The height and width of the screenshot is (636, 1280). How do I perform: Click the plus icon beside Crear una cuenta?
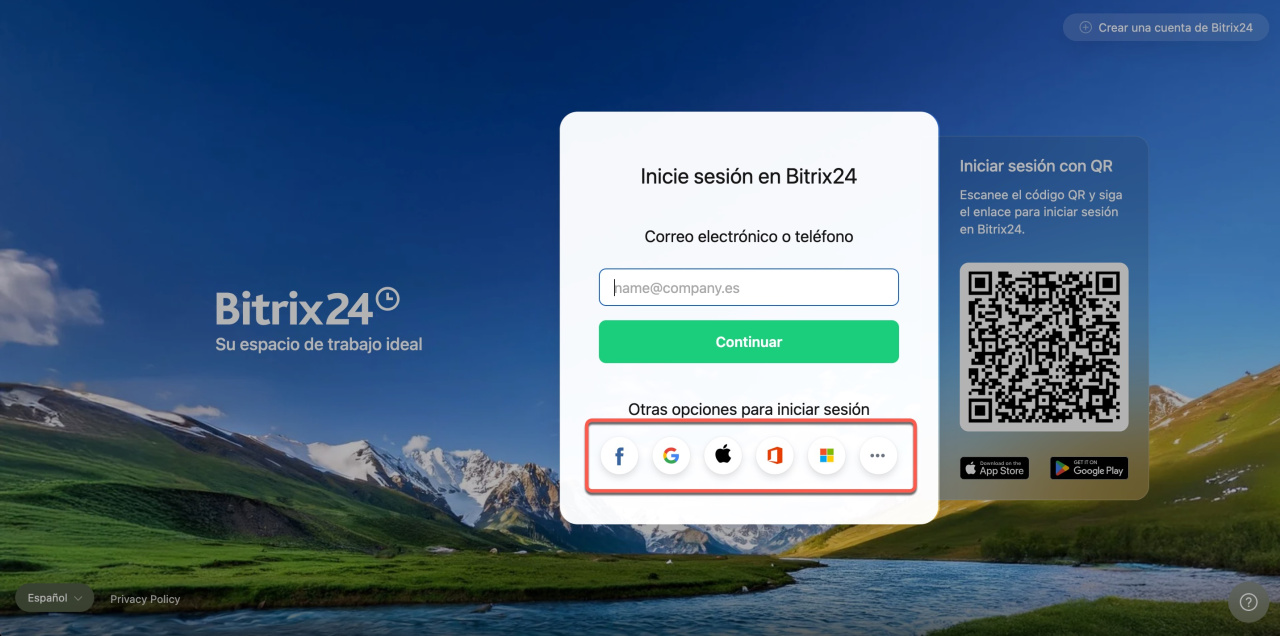(1085, 28)
